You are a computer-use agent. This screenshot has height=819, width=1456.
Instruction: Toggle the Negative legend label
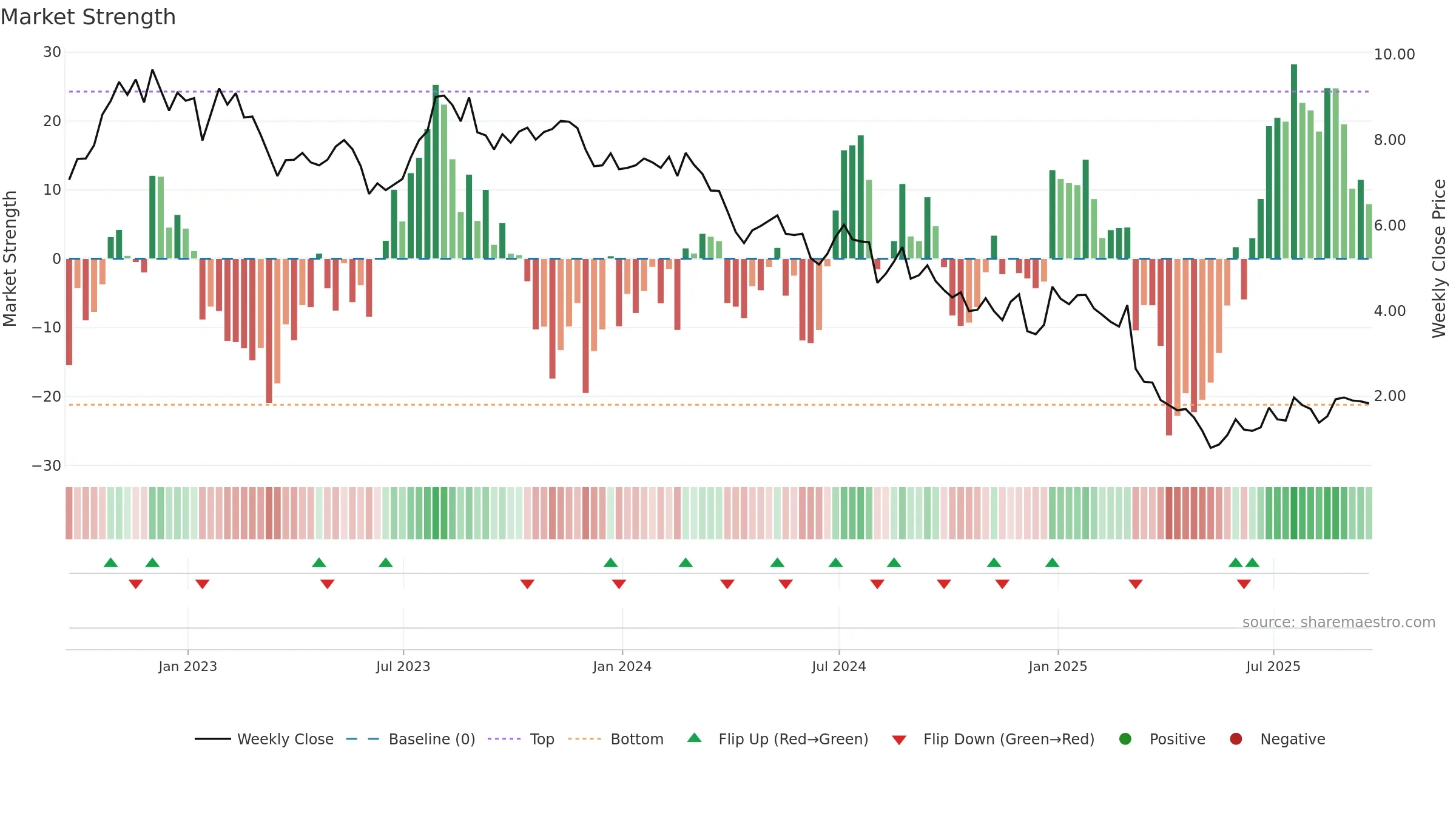point(1293,739)
